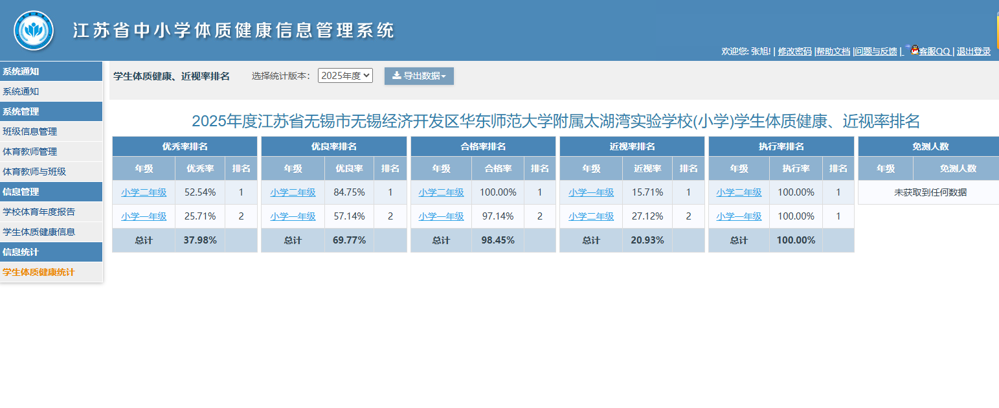Click the 37.98% total excellent rate
999x408 pixels.
click(x=200, y=241)
